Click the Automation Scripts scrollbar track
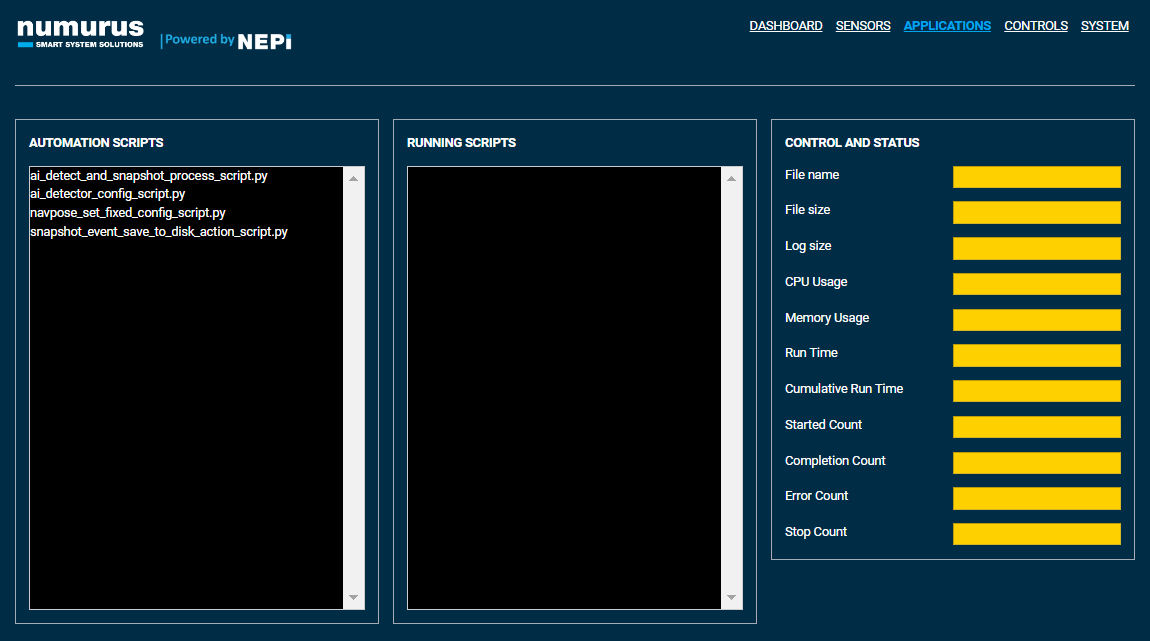The height and width of the screenshot is (641, 1150). click(x=352, y=390)
